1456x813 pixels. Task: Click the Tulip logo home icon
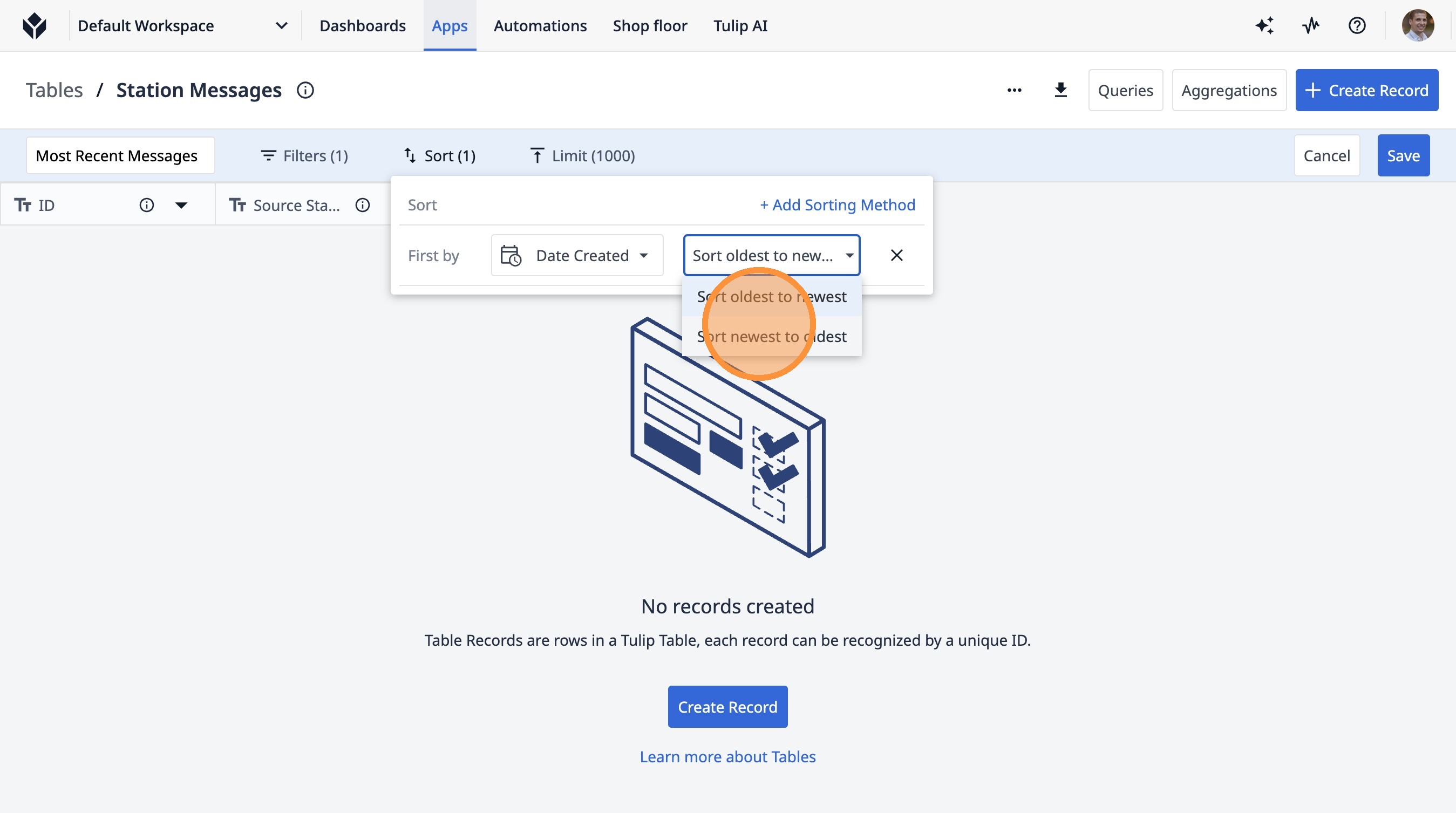(35, 26)
